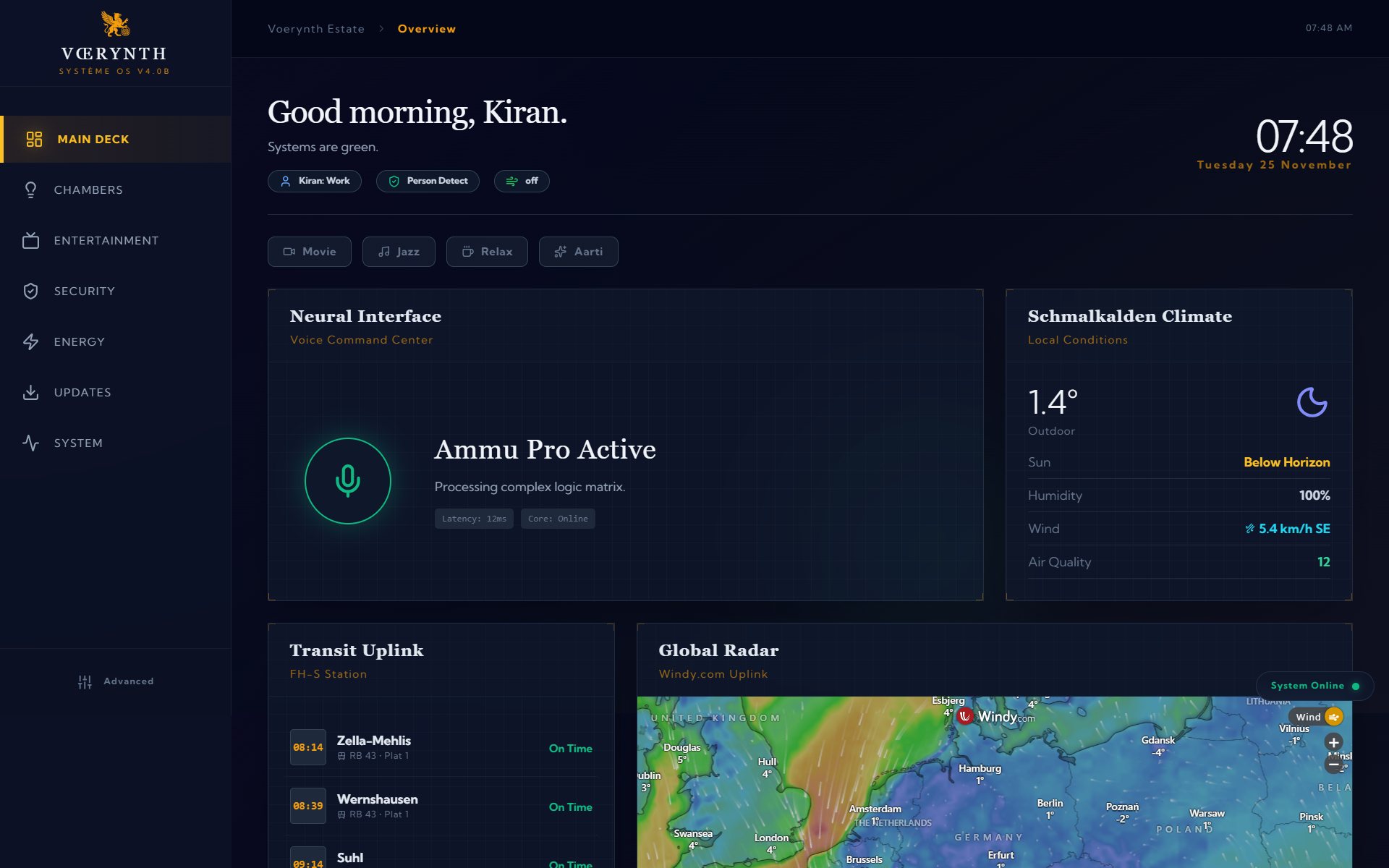Click London on the radar map
This screenshot has width=1389, height=868.
771,838
